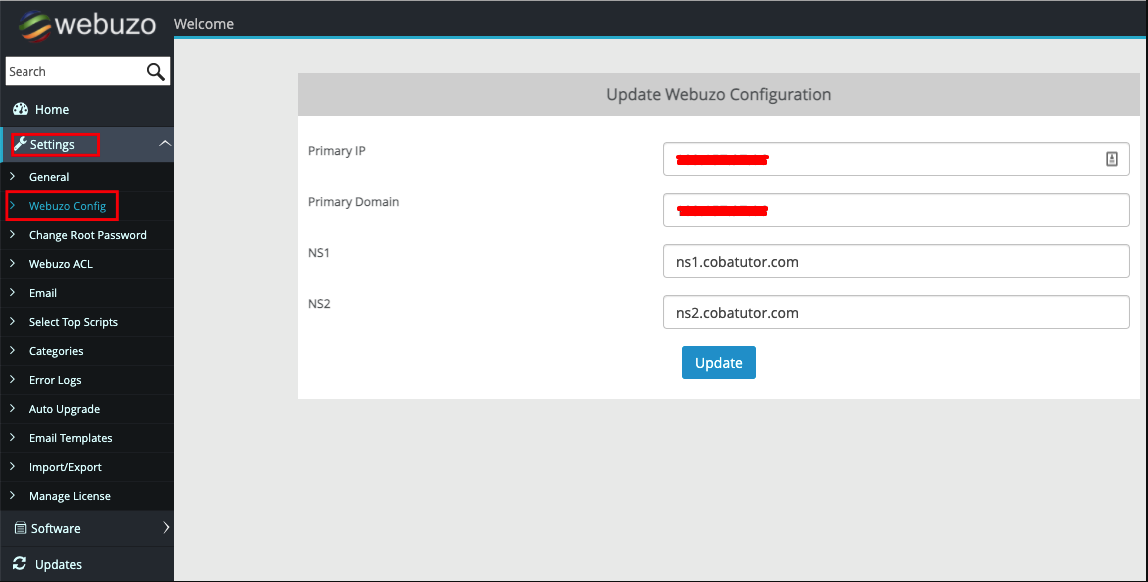Go to Email Templates settings
Image resolution: width=1148 pixels, height=582 pixels.
pos(70,438)
